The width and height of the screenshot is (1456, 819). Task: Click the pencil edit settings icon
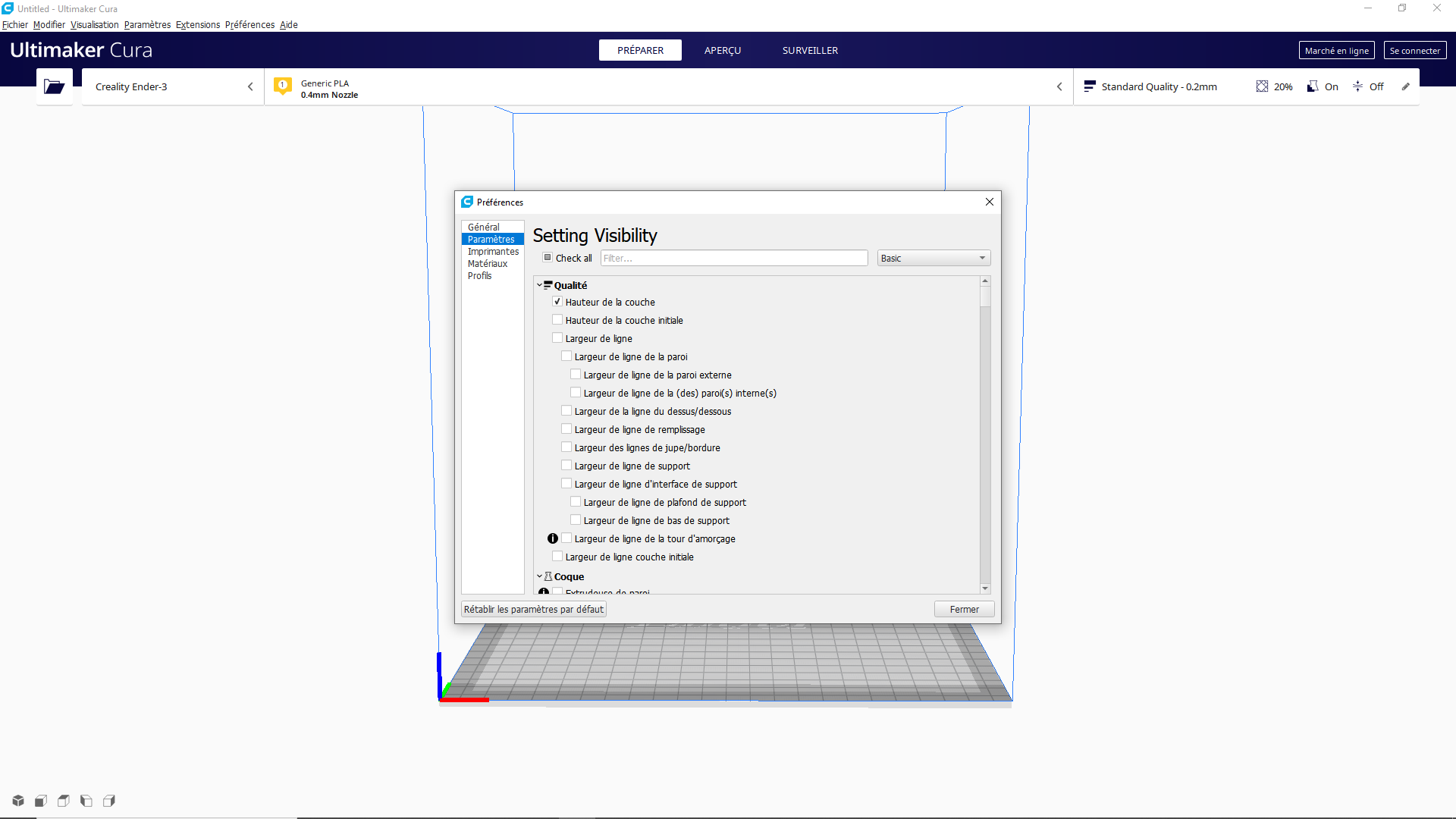tap(1405, 86)
